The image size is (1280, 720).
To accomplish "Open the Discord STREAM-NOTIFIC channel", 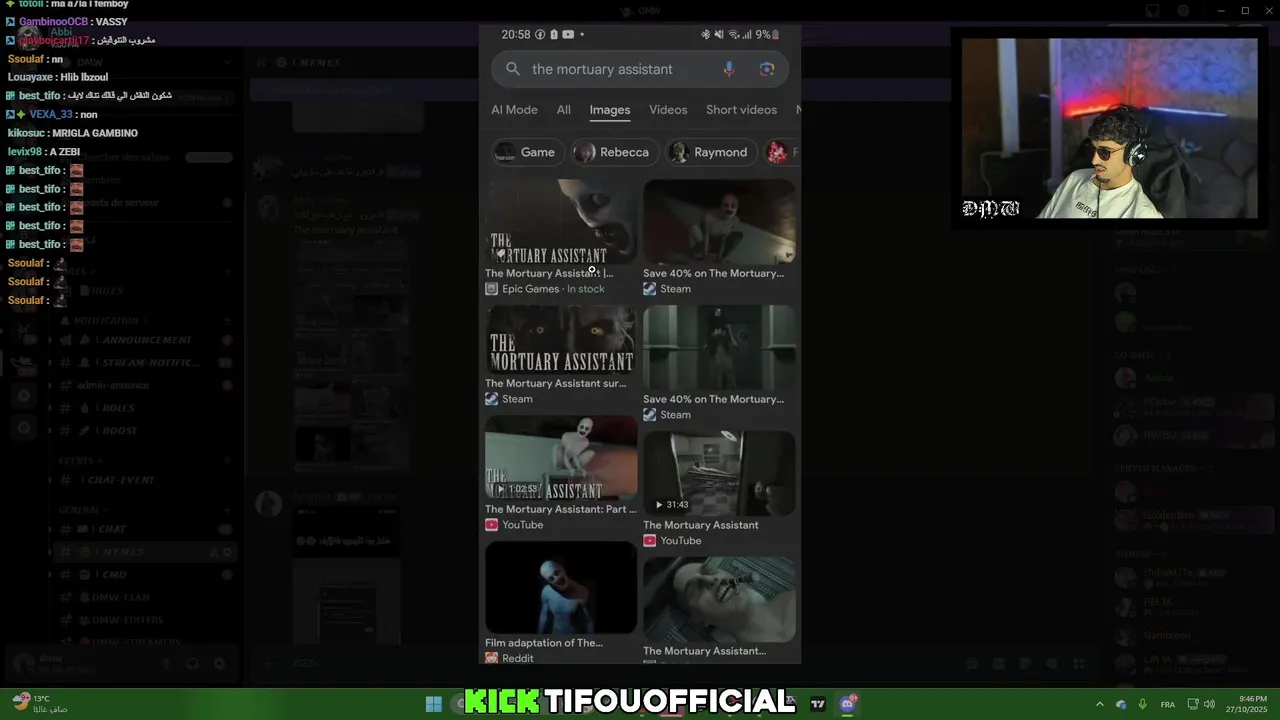I will point(146,363).
